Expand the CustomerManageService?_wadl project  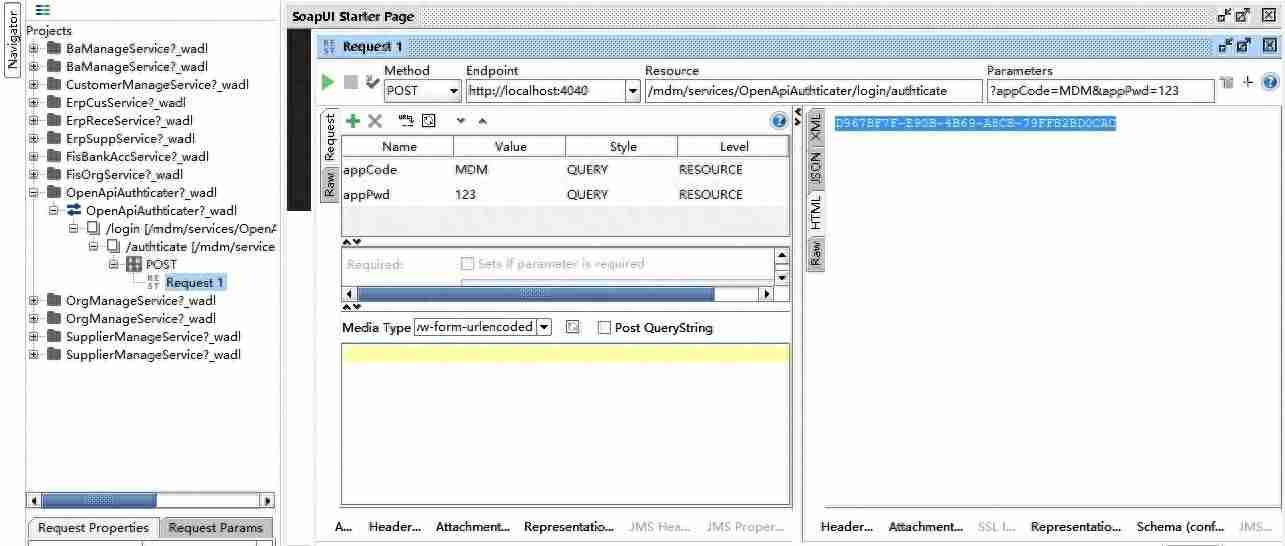34,84
